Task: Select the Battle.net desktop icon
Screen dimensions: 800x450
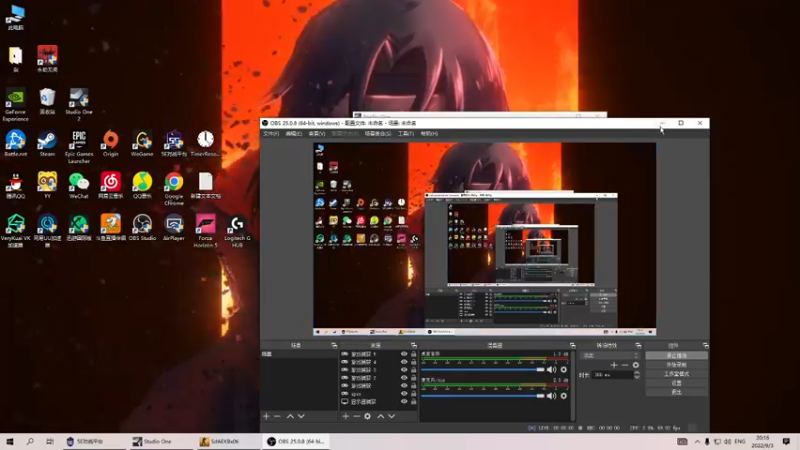Action: [15, 143]
